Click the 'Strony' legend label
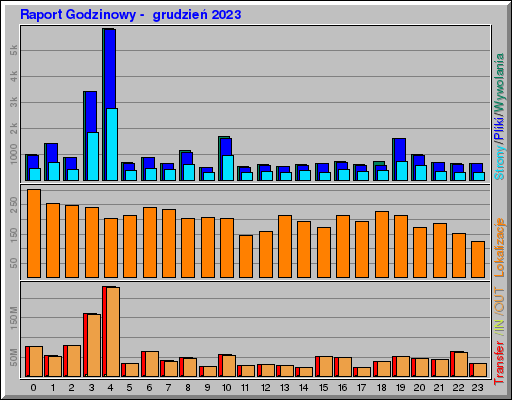 (499, 162)
